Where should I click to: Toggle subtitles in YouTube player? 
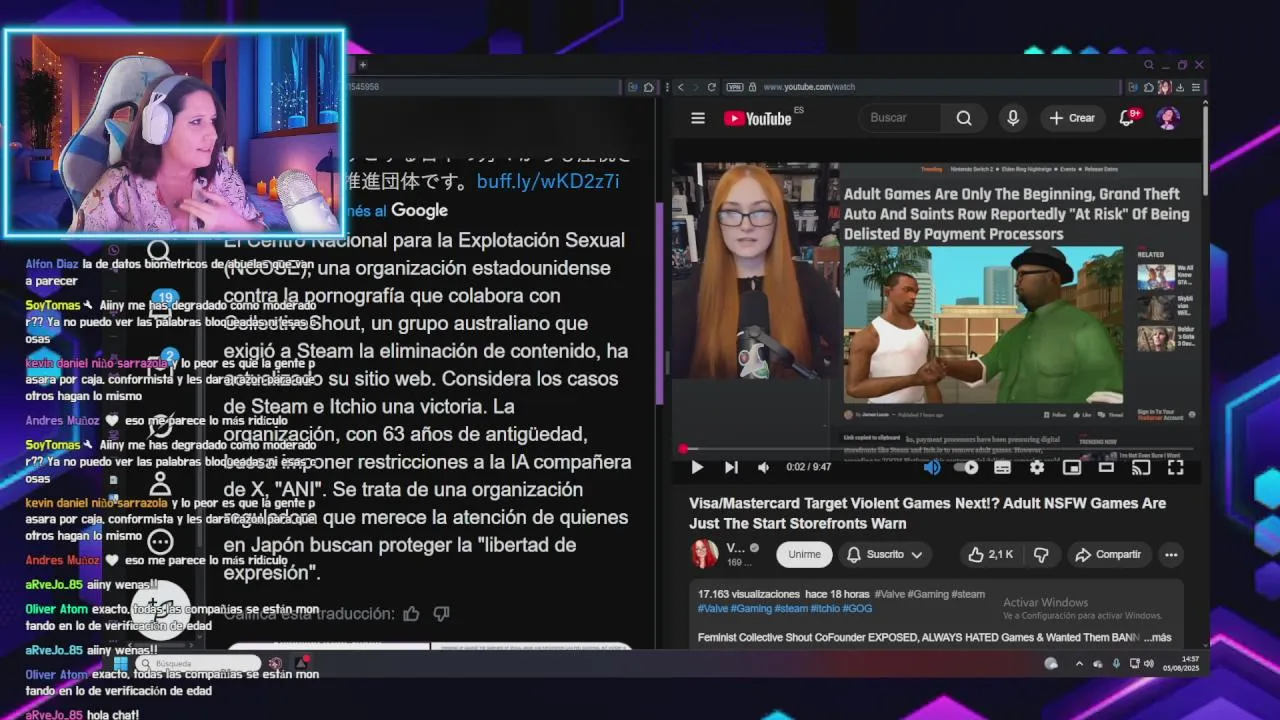(1002, 467)
